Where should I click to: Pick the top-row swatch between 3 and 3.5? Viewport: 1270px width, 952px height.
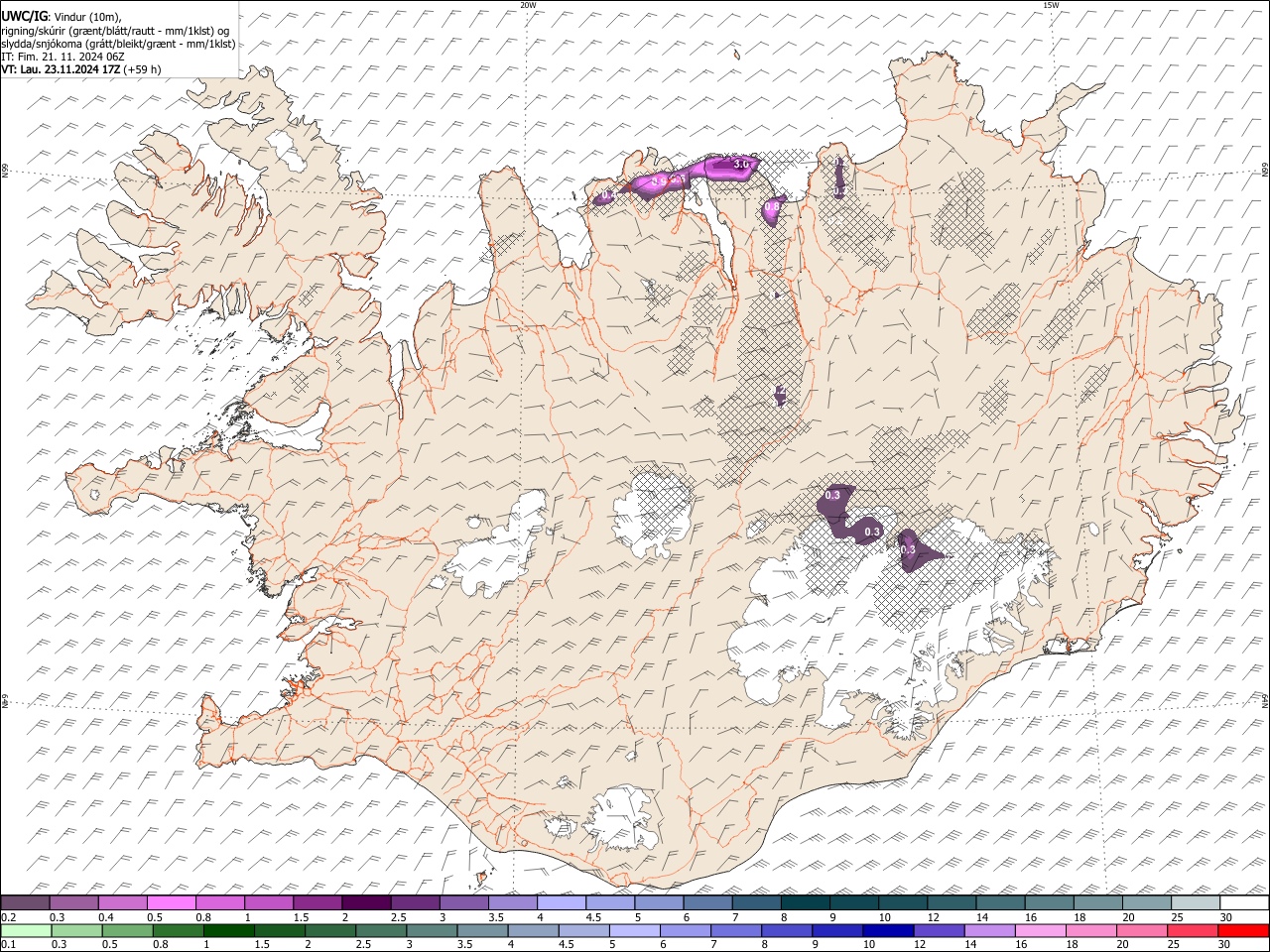pyautogui.click(x=463, y=902)
